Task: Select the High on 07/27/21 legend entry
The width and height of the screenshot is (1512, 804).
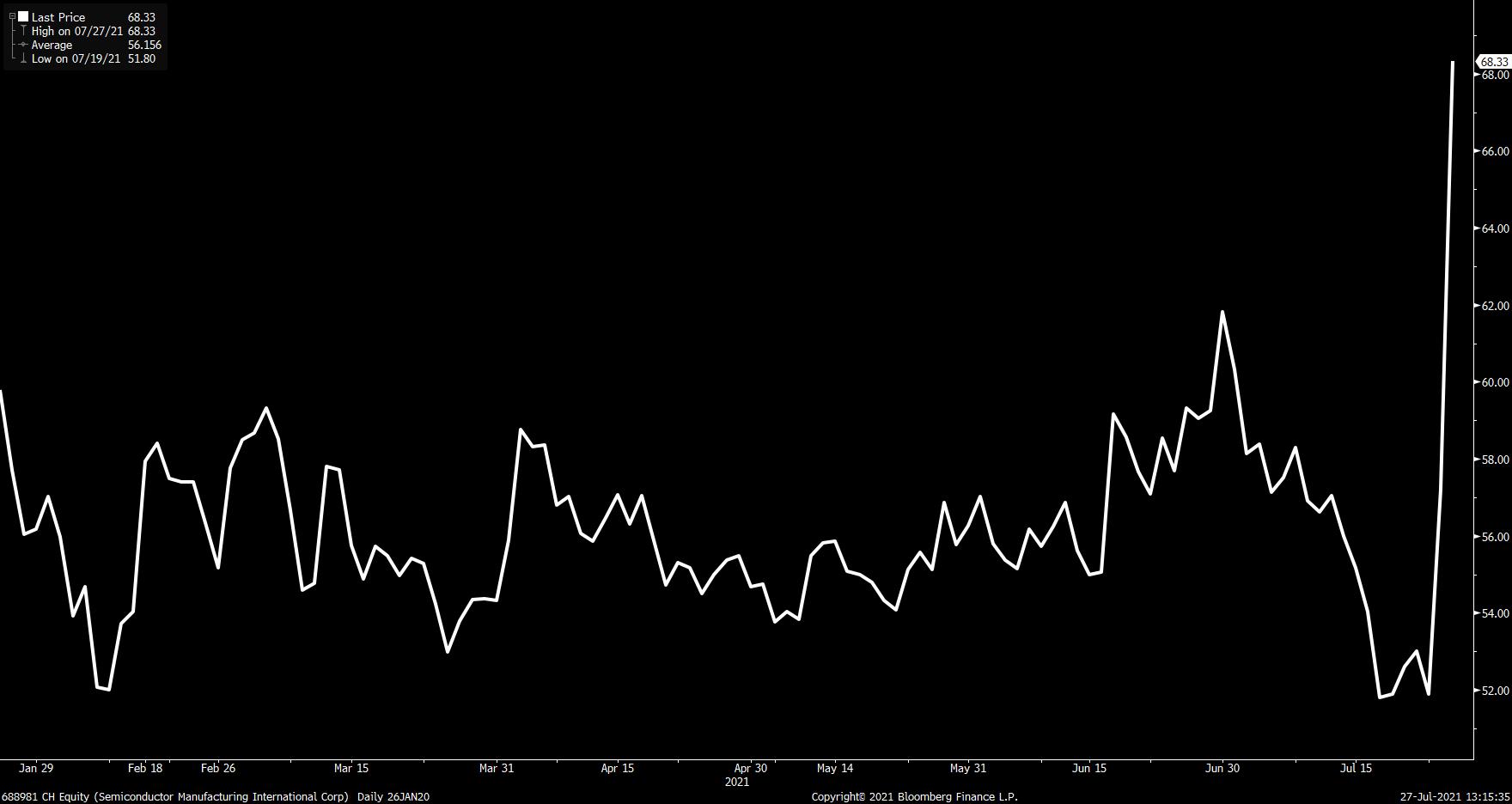Action: 76,31
